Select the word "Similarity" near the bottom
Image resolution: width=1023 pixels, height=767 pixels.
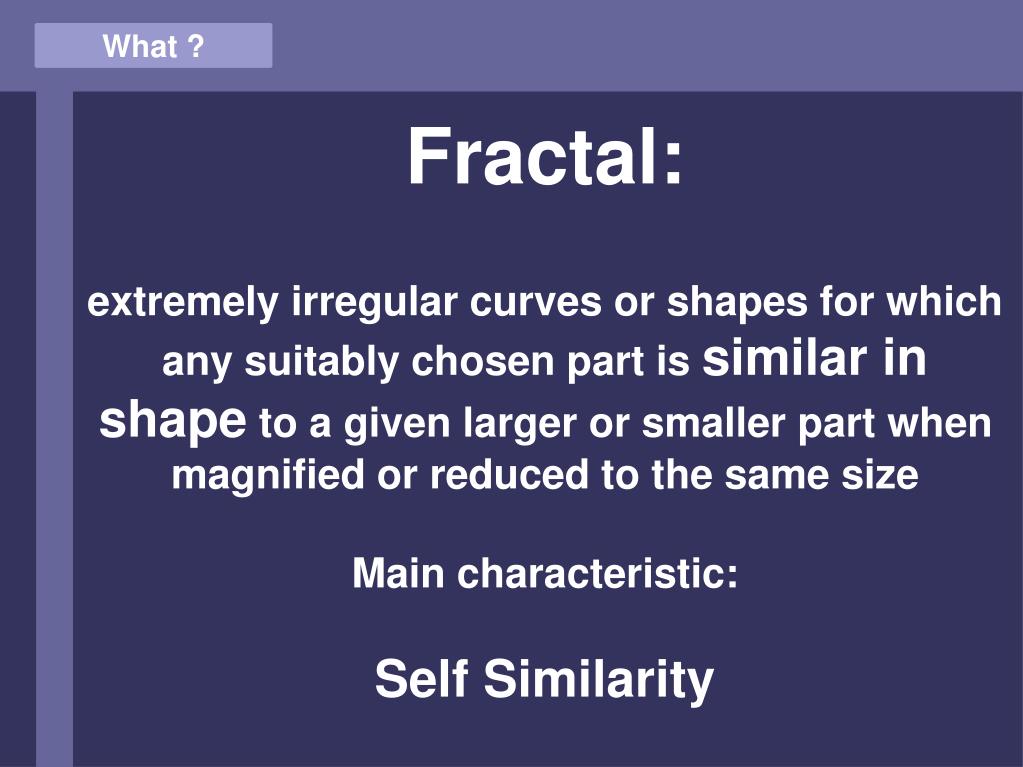(598, 681)
